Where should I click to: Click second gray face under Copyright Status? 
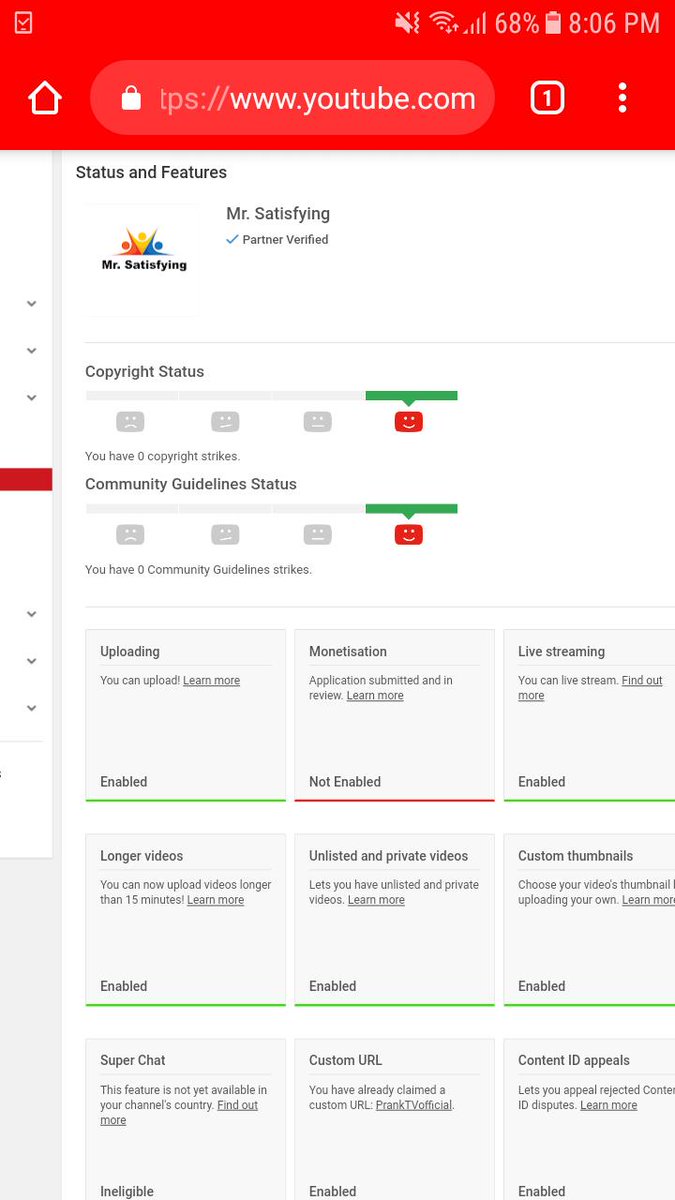(x=225, y=422)
